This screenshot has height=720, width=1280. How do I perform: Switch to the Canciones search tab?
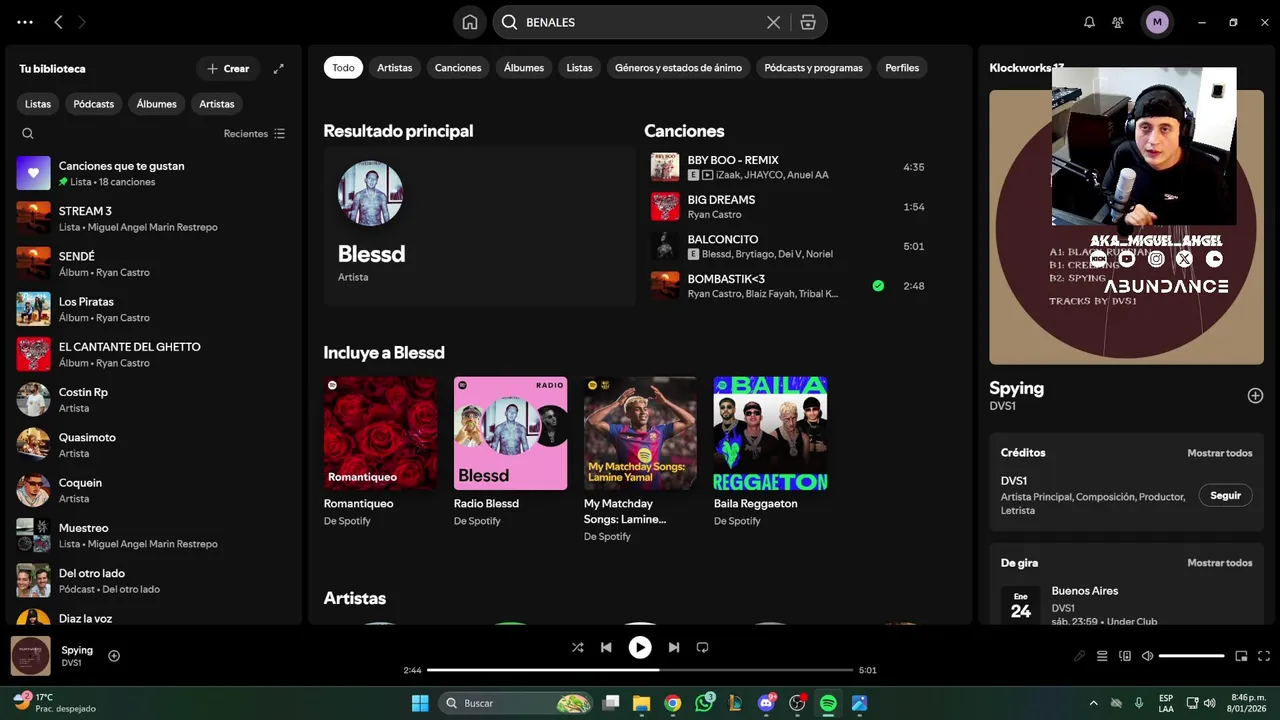(458, 68)
